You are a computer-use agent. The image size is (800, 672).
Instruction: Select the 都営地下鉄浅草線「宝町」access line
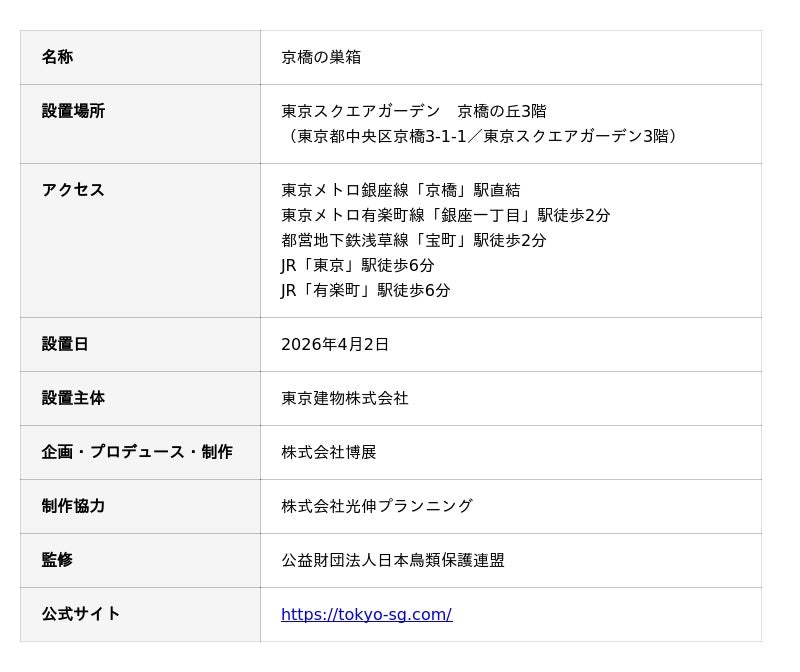pyautogui.click(x=413, y=240)
